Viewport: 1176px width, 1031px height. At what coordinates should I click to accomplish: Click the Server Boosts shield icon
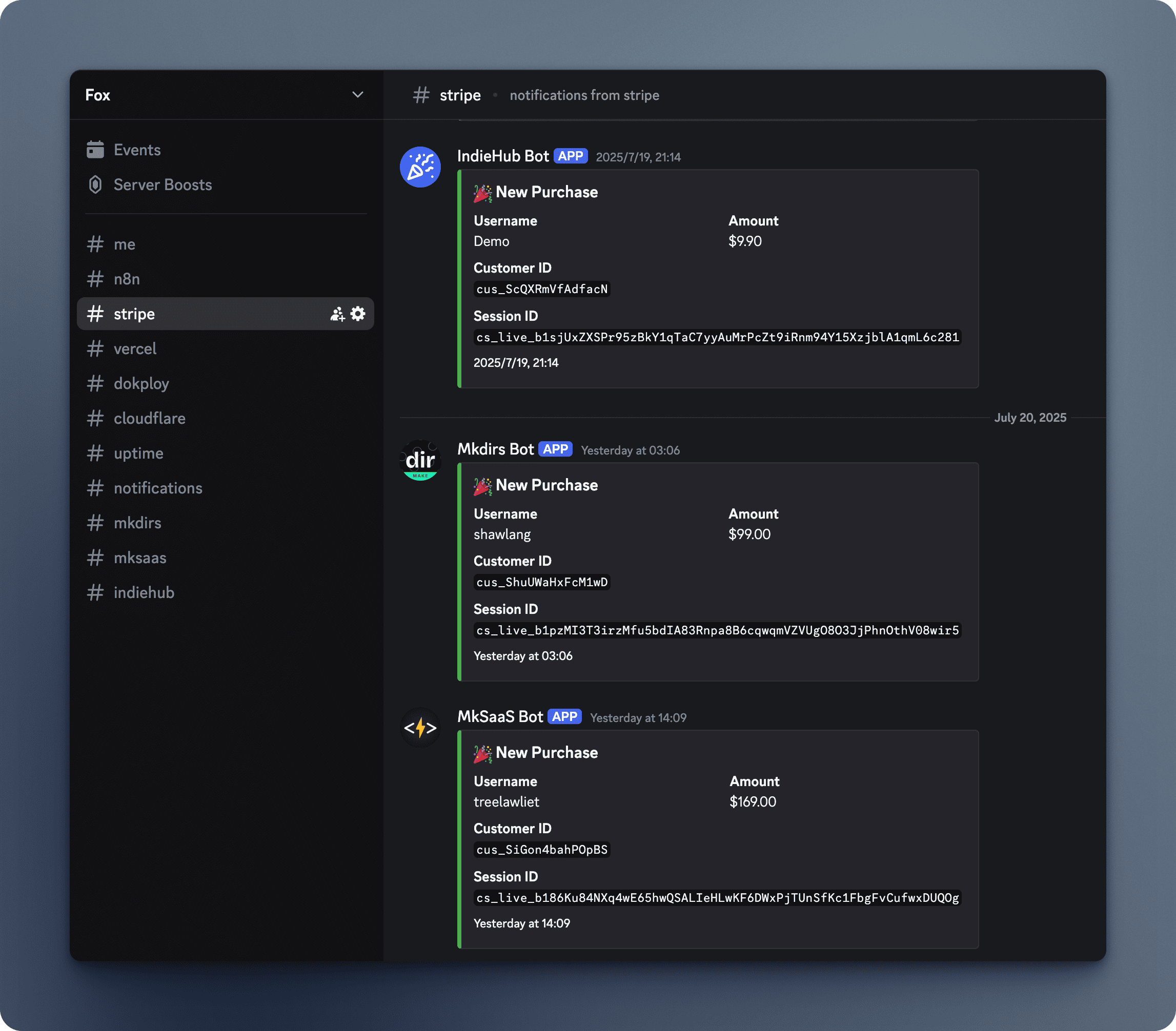click(95, 184)
